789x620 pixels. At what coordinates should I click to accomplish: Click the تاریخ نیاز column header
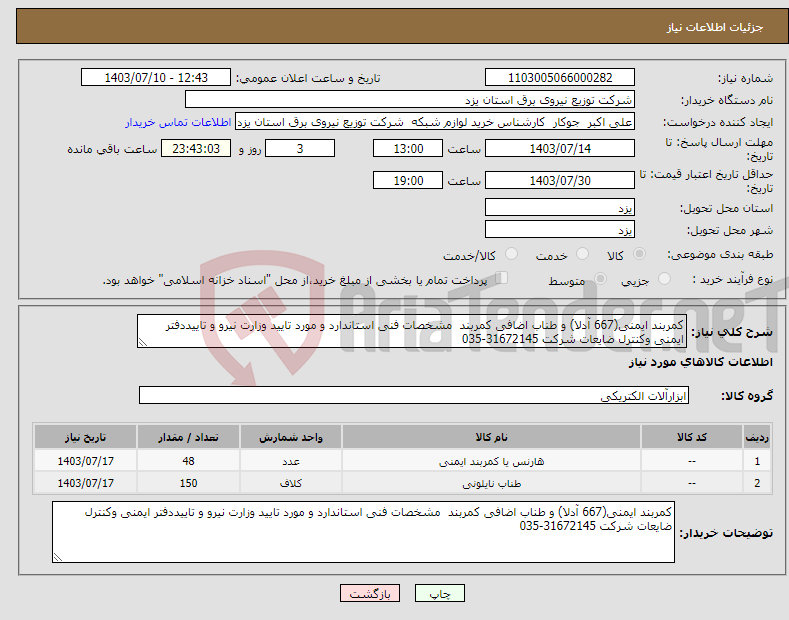tap(86, 437)
